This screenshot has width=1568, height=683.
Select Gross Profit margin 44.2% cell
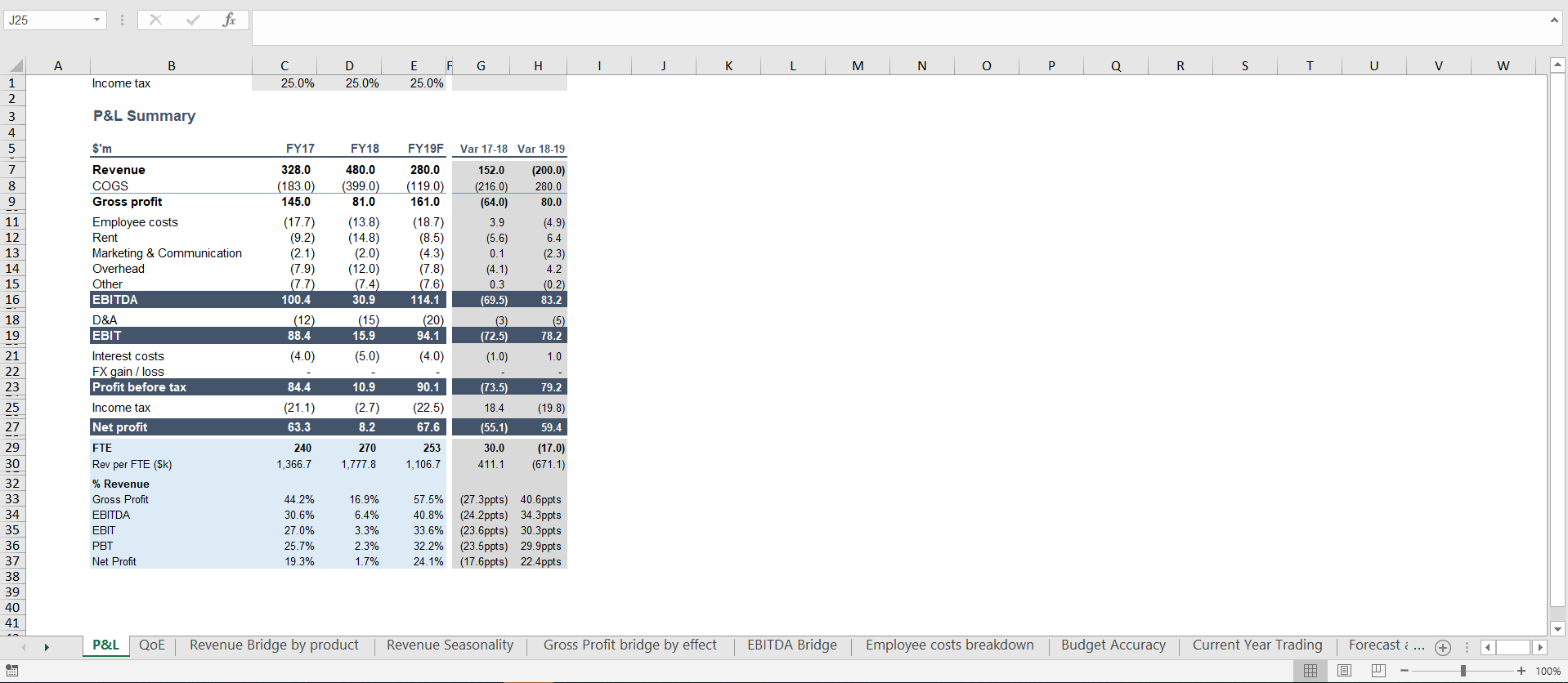(x=299, y=499)
